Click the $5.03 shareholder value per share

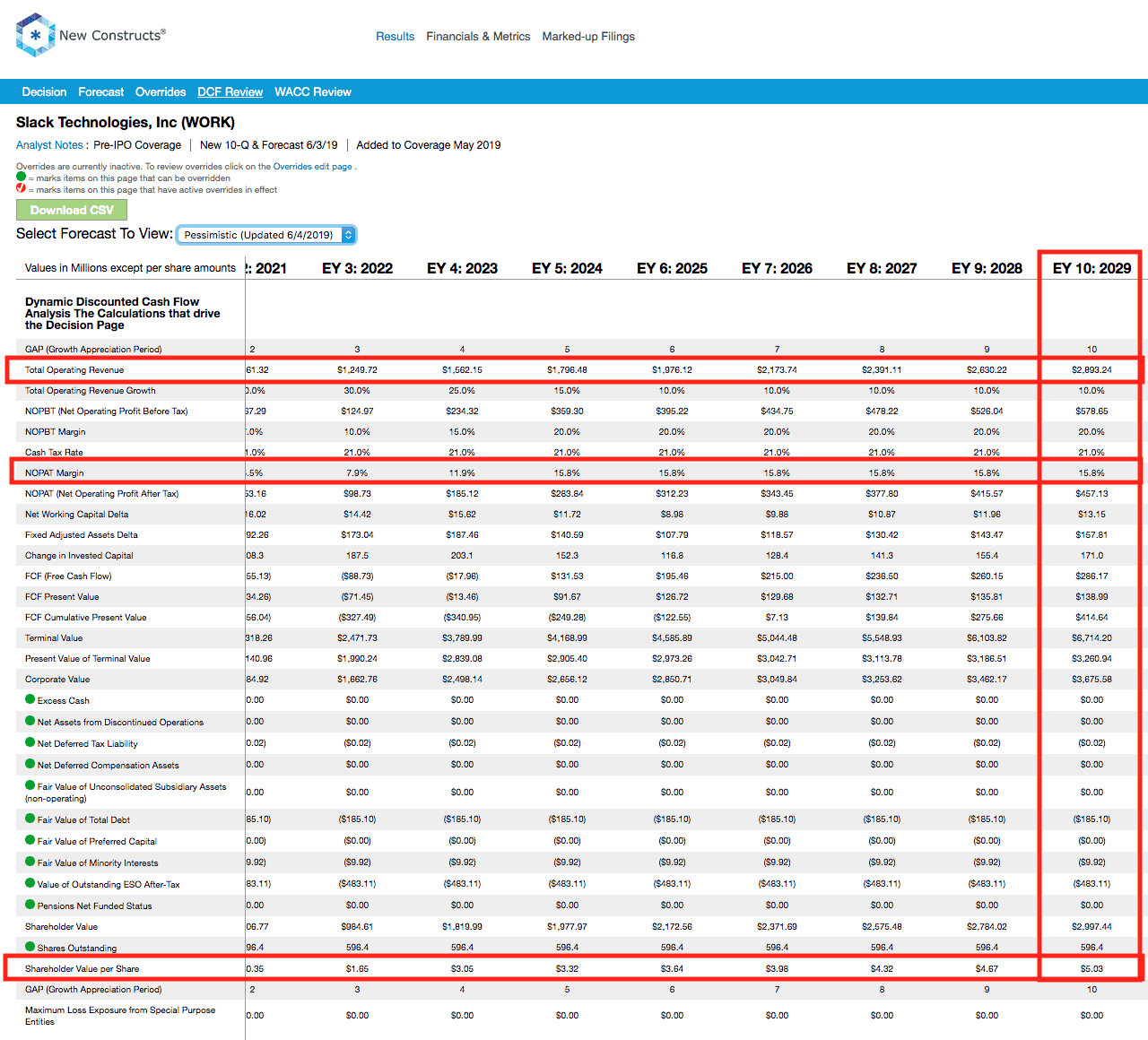(1091, 969)
